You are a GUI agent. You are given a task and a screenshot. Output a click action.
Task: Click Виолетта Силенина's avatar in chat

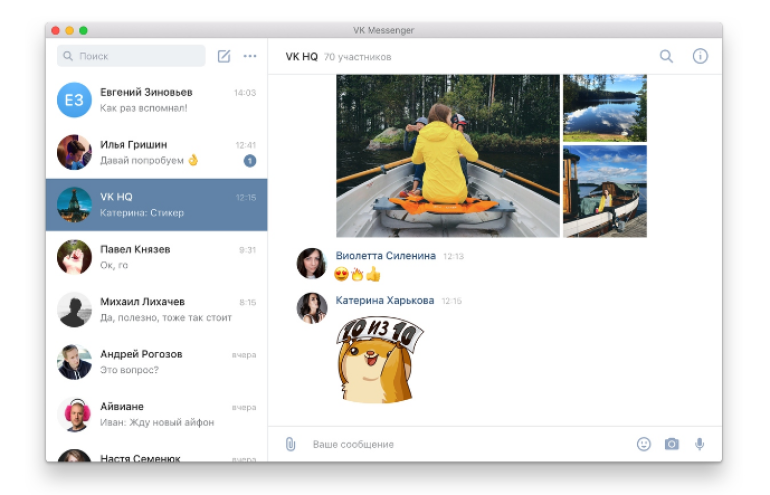point(312,263)
